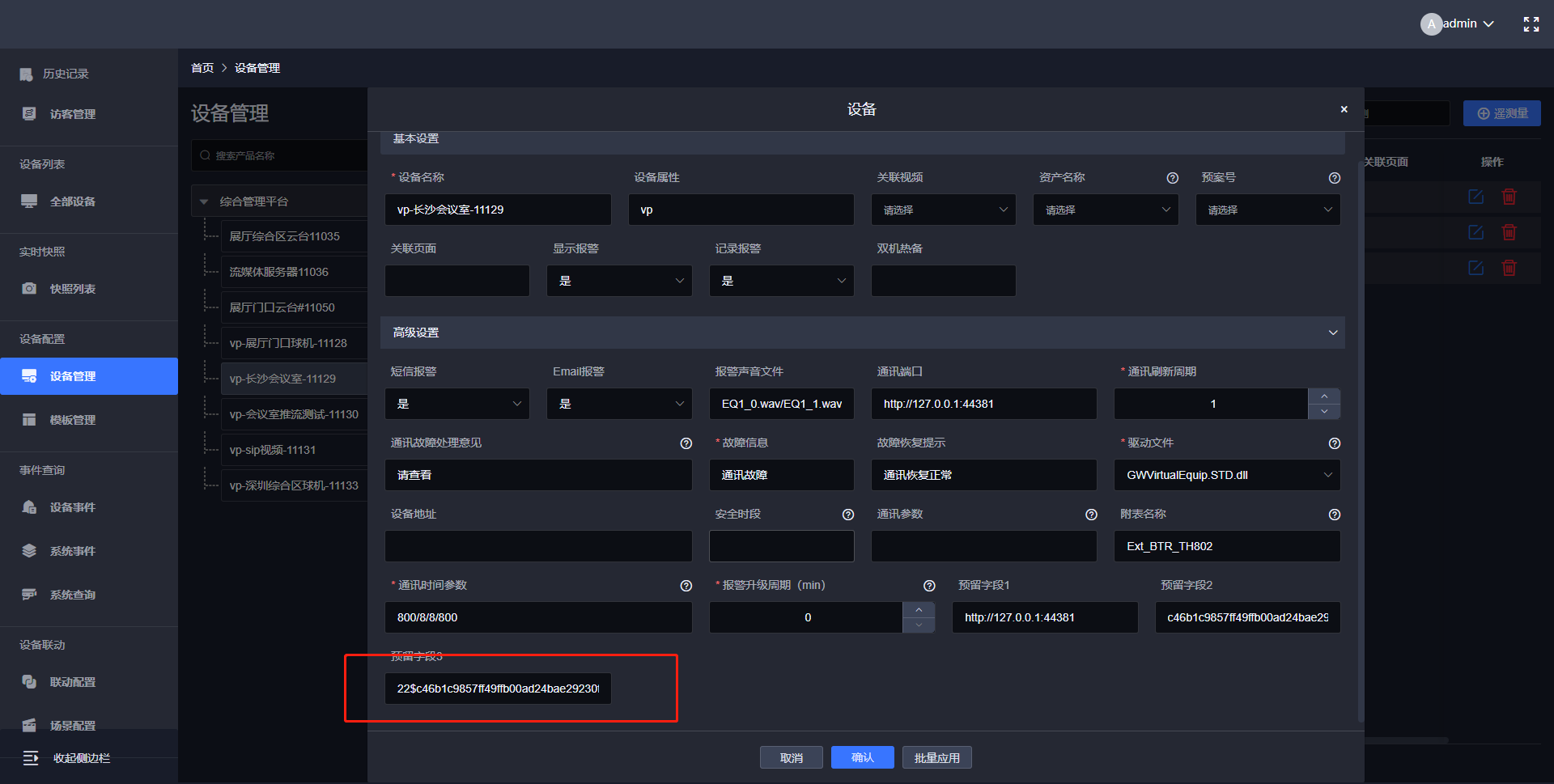
Task: Click the help icon next to 预案号
Action: (x=1334, y=178)
